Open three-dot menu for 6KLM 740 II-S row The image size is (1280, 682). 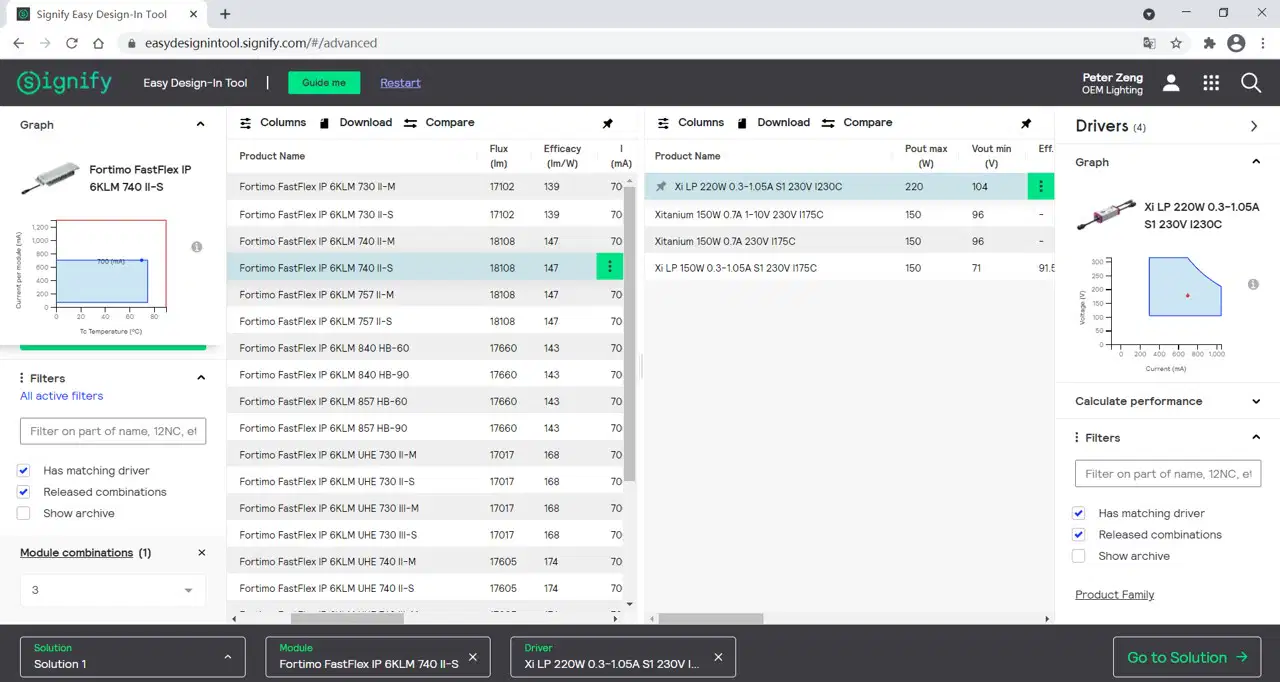610,267
